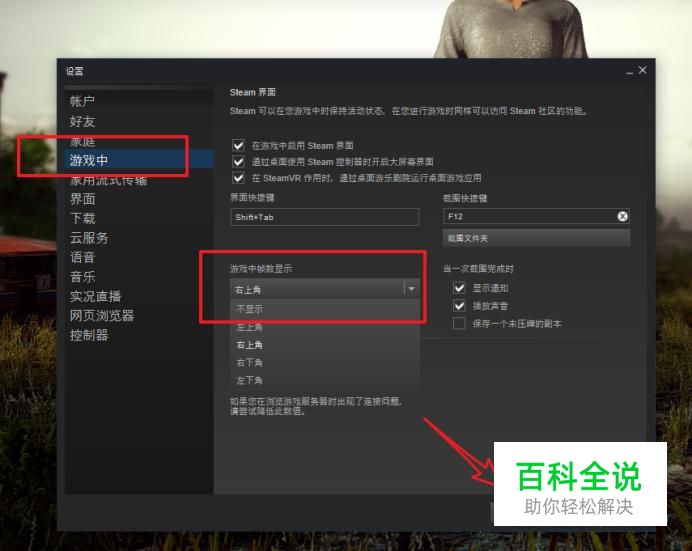This screenshot has height=551, width=692.
Task: Open the 网页浏览器 settings category
Action: click(102, 315)
